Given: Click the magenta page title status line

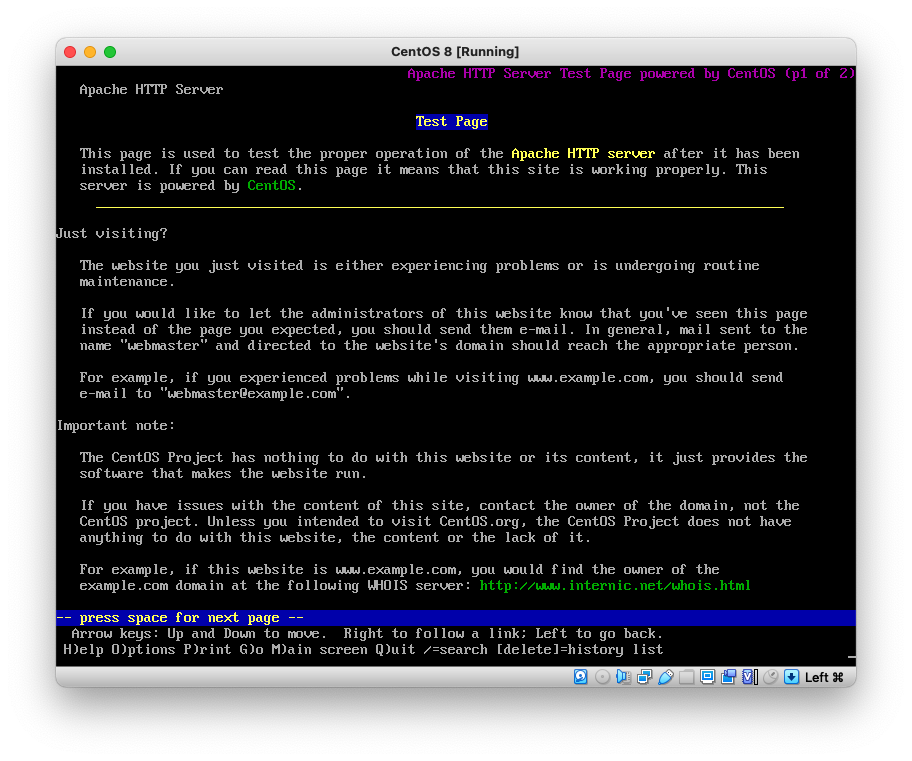Looking at the screenshot, I should [x=631, y=74].
